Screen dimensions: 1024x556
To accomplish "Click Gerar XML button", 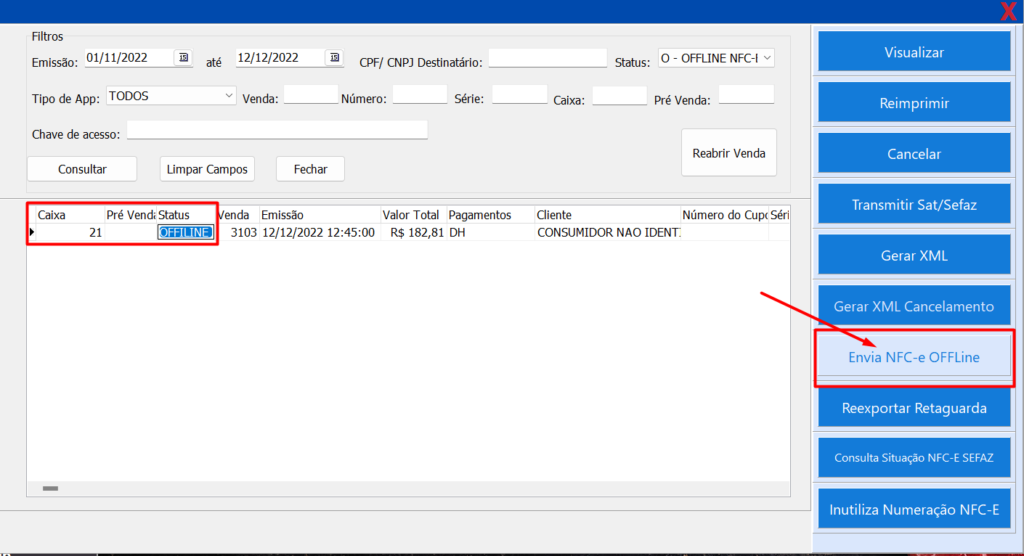I will pos(914,256).
